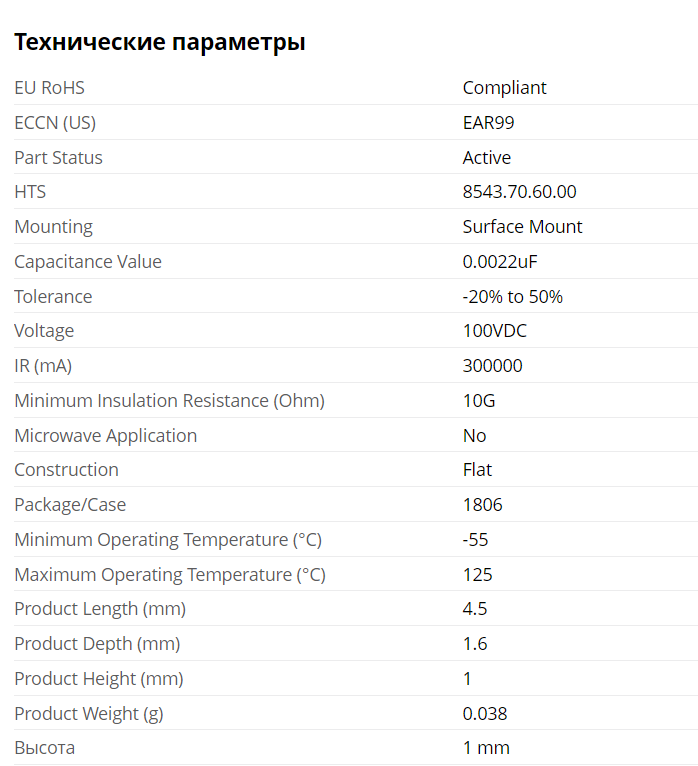
Task: Select the tolerance "-20% to 50%" value
Action: (x=512, y=297)
